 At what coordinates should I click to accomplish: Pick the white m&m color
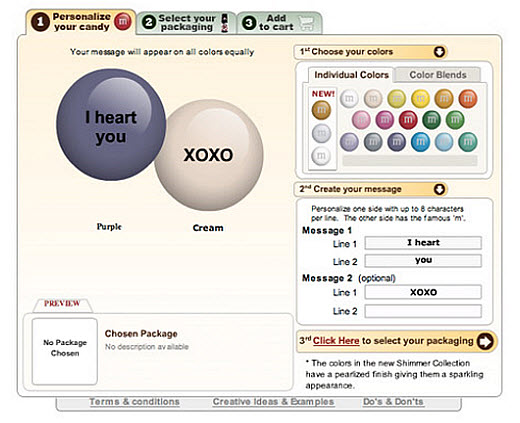click(349, 98)
